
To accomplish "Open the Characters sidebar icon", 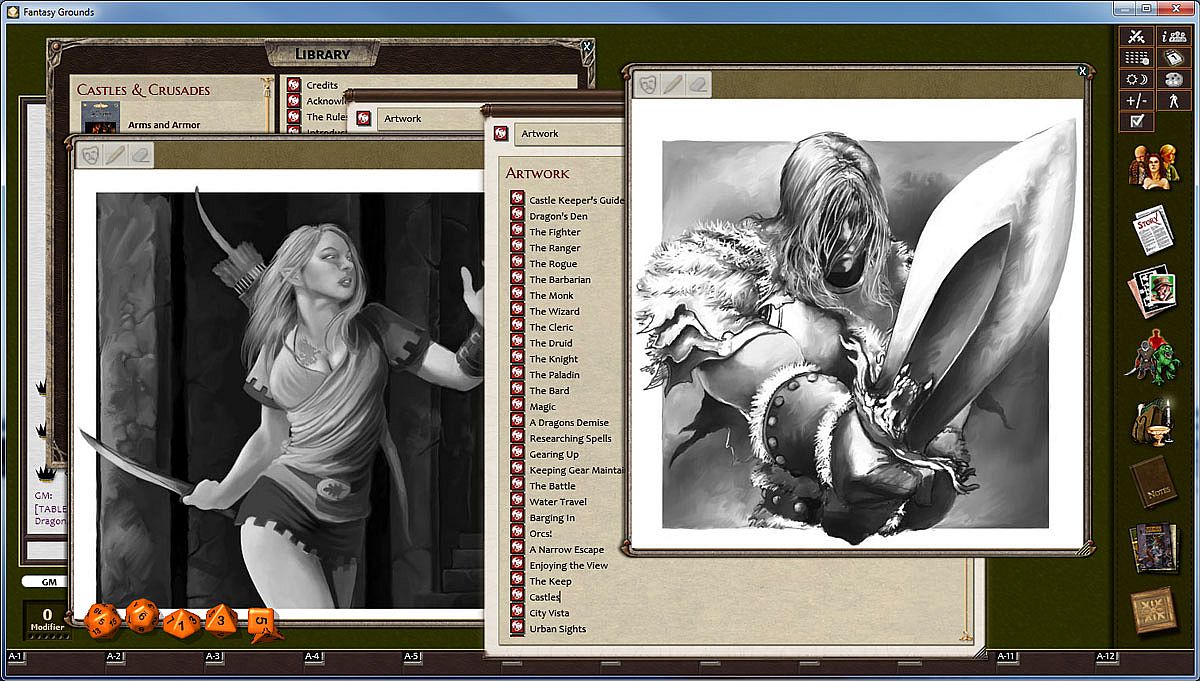I will 1153,166.
